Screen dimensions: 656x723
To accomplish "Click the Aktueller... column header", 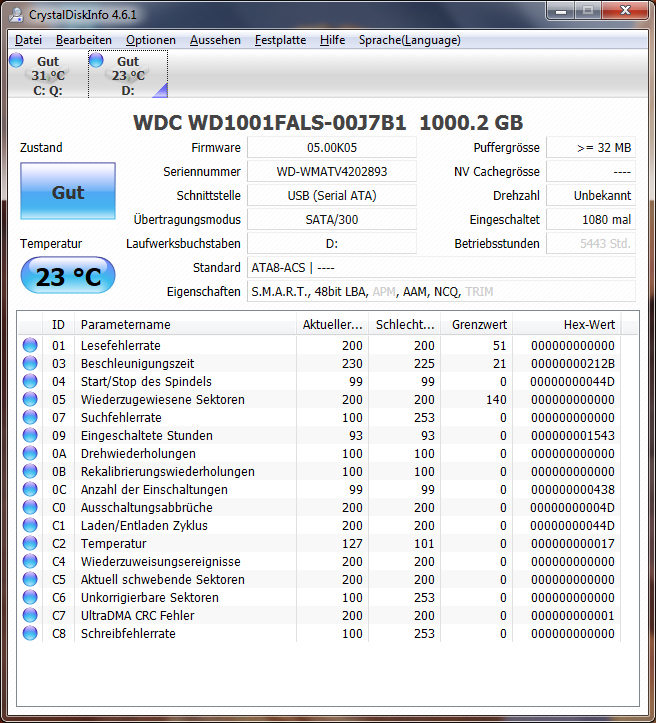I will coord(332,325).
